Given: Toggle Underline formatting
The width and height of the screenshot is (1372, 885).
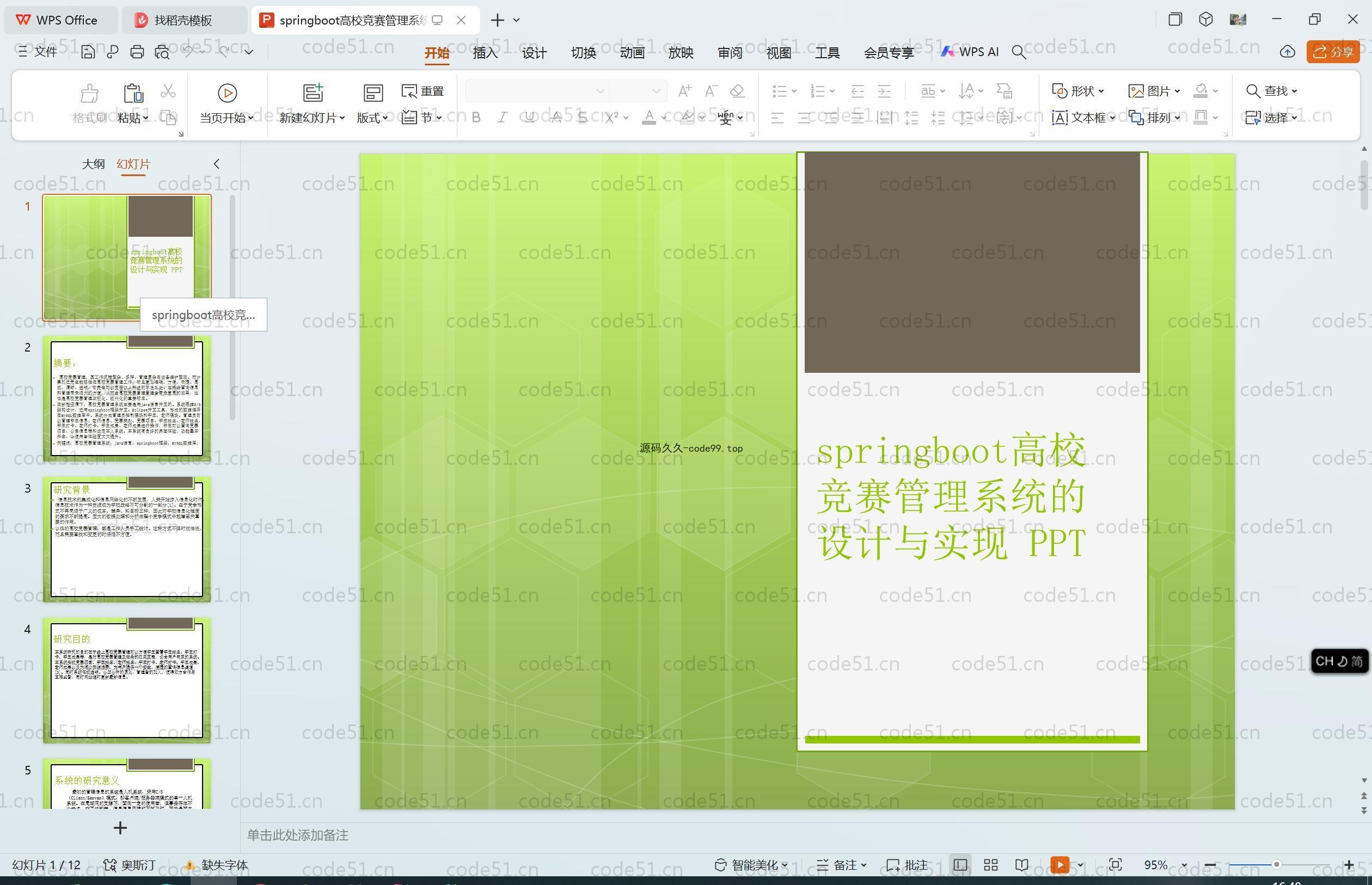Looking at the screenshot, I should coord(529,118).
